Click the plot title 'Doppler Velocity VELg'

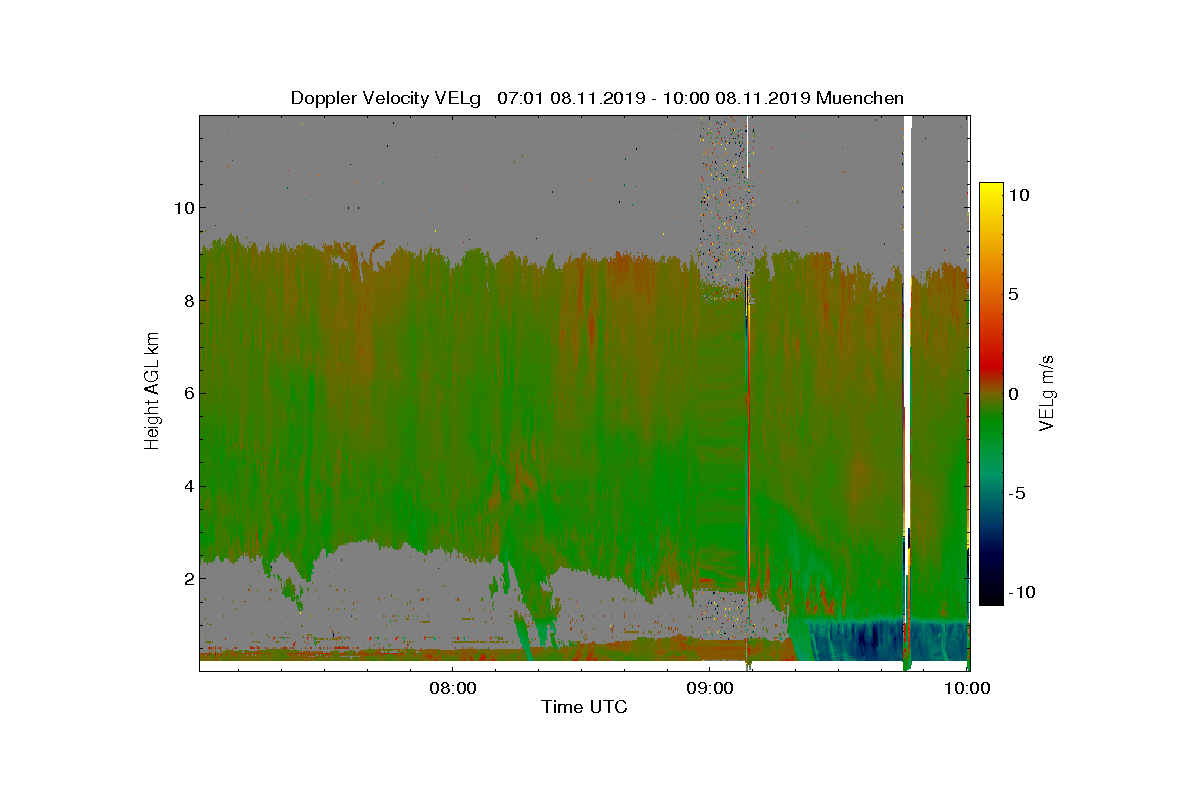(385, 98)
